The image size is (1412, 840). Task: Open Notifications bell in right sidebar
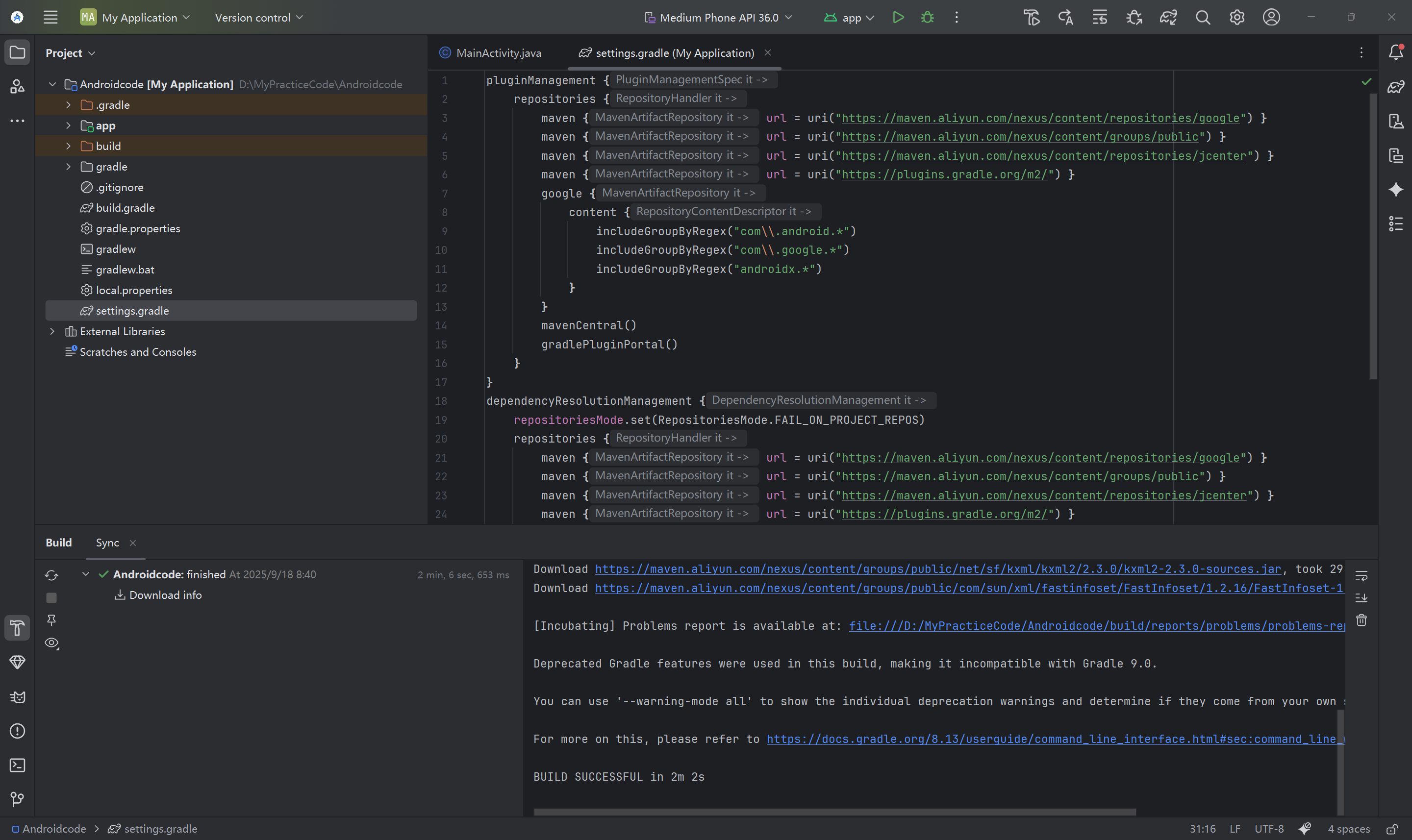click(1396, 52)
